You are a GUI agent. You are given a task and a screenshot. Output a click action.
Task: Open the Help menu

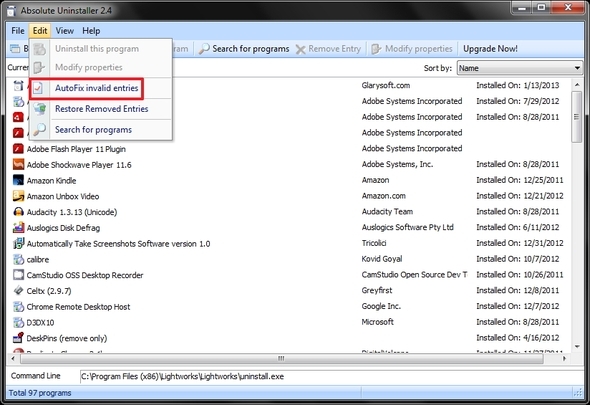pos(91,31)
